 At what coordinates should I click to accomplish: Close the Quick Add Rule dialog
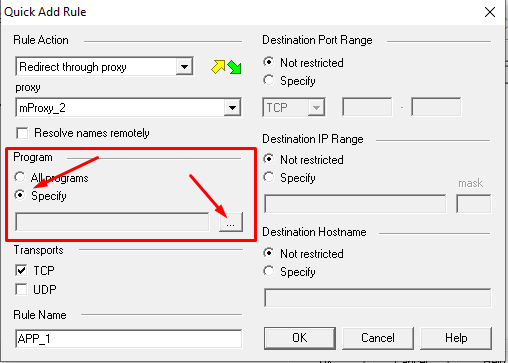click(x=490, y=12)
